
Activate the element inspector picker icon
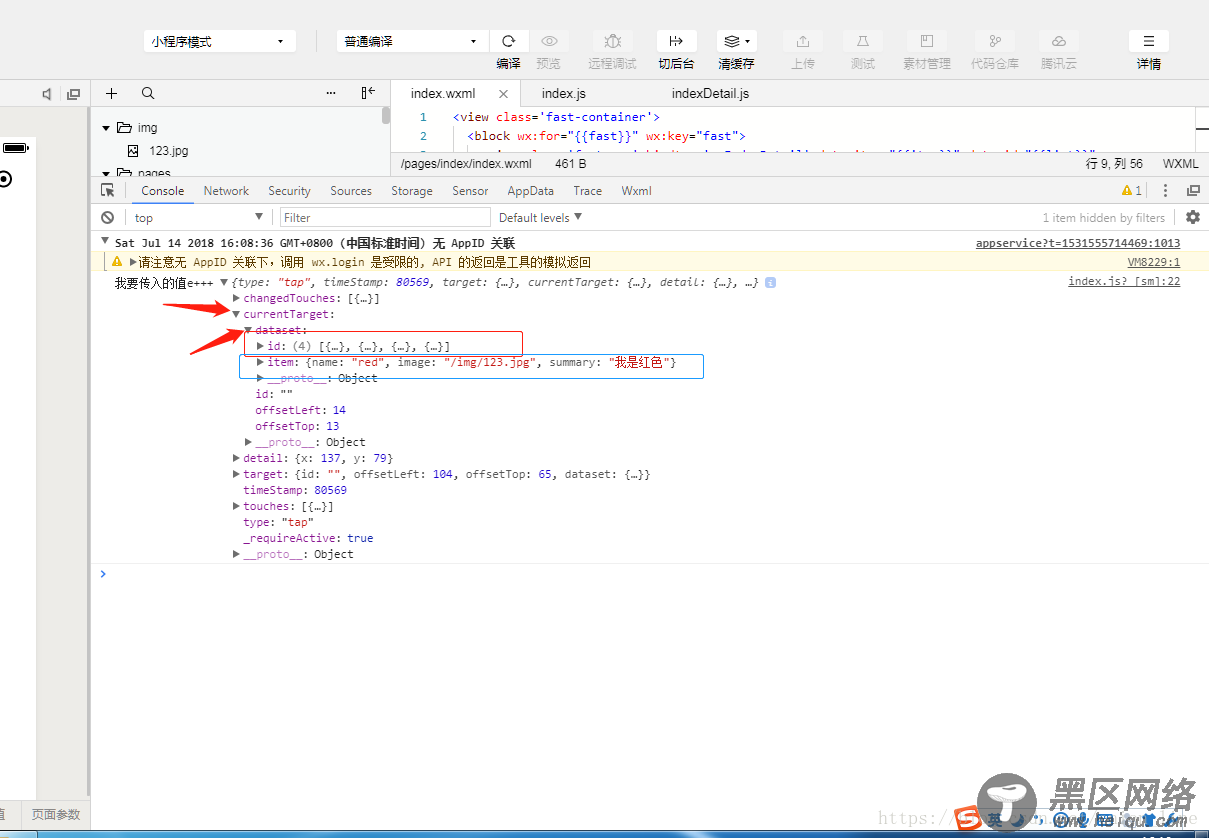(108, 190)
